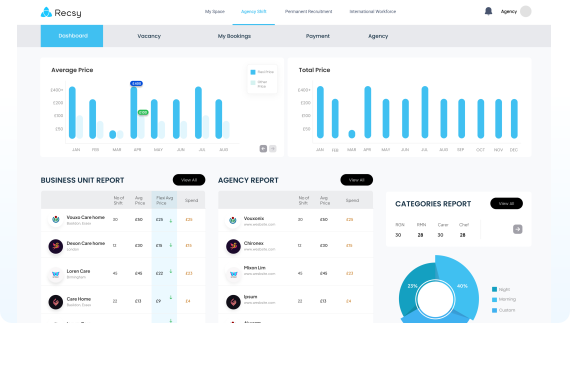The height and width of the screenshot is (381, 570).
Task: Open Permanent Recruitment section
Action: coord(308,12)
